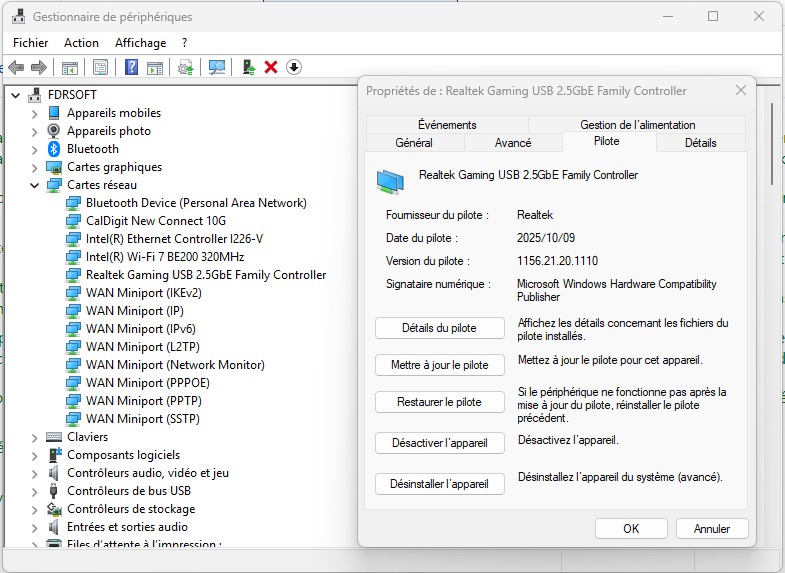
Task: Click the blue Help question-mark toolbar icon
Action: click(x=131, y=67)
